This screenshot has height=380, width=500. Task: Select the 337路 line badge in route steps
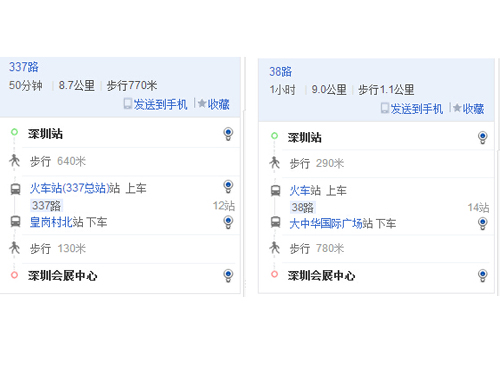46,206
